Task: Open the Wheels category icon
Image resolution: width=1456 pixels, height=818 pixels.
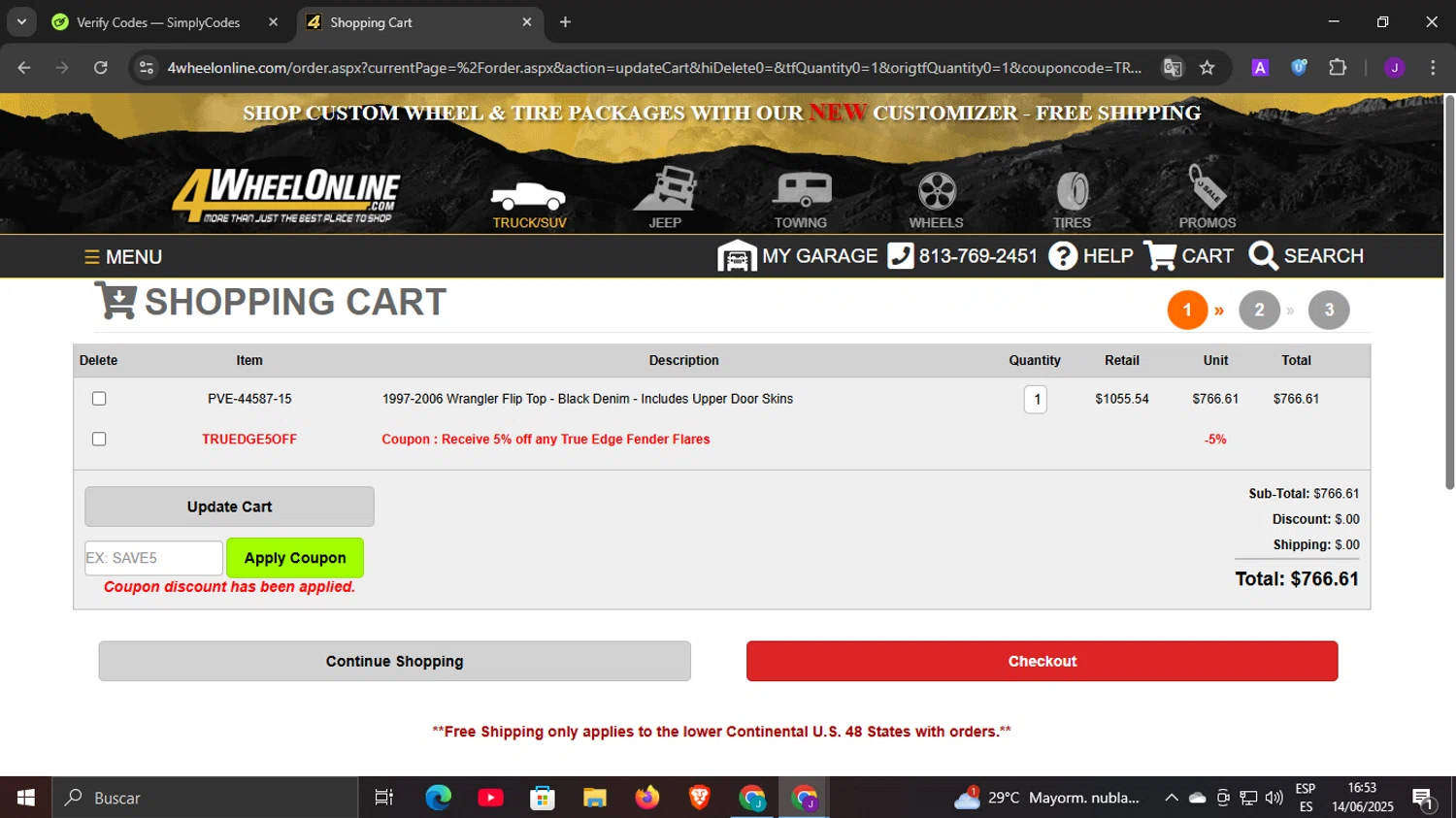Action: [937, 201]
